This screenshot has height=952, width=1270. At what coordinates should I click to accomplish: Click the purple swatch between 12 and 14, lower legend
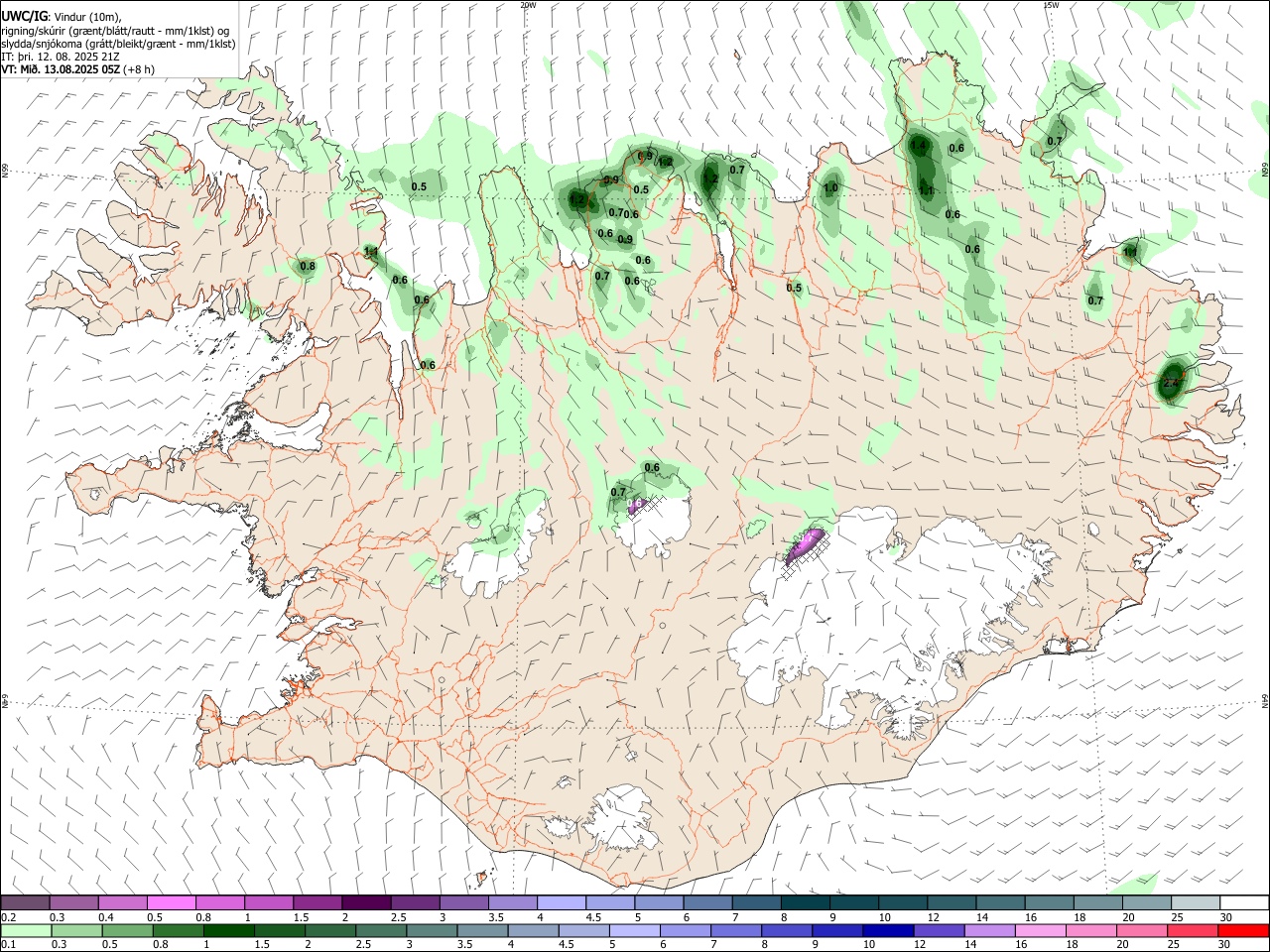pos(938,930)
